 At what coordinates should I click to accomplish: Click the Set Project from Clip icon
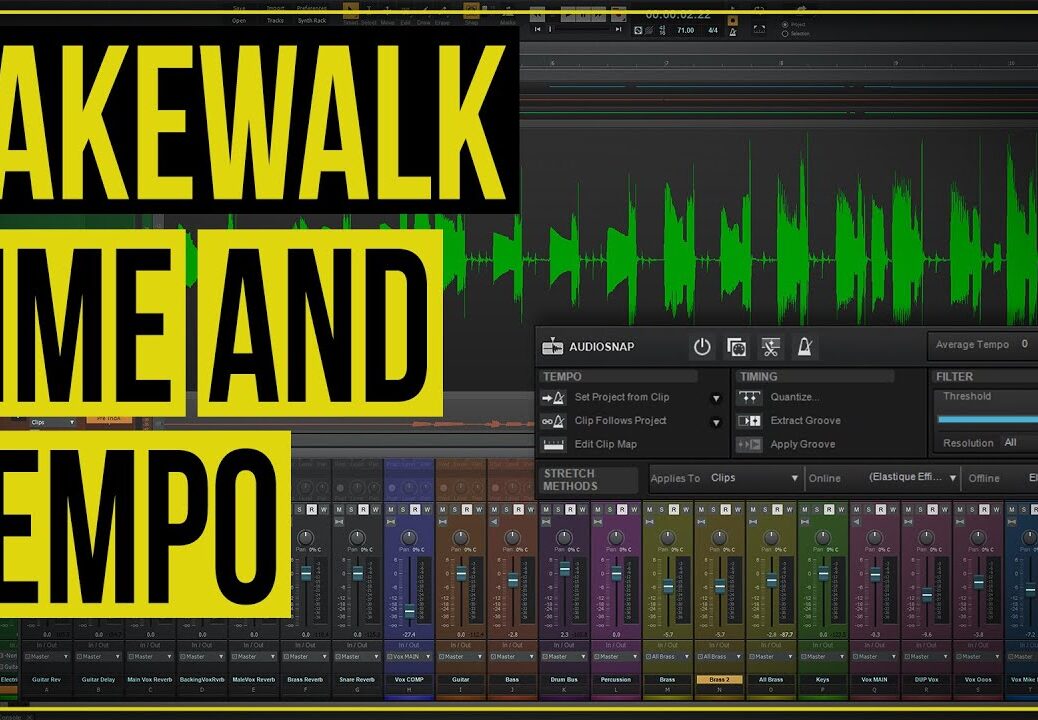pyautogui.click(x=553, y=398)
